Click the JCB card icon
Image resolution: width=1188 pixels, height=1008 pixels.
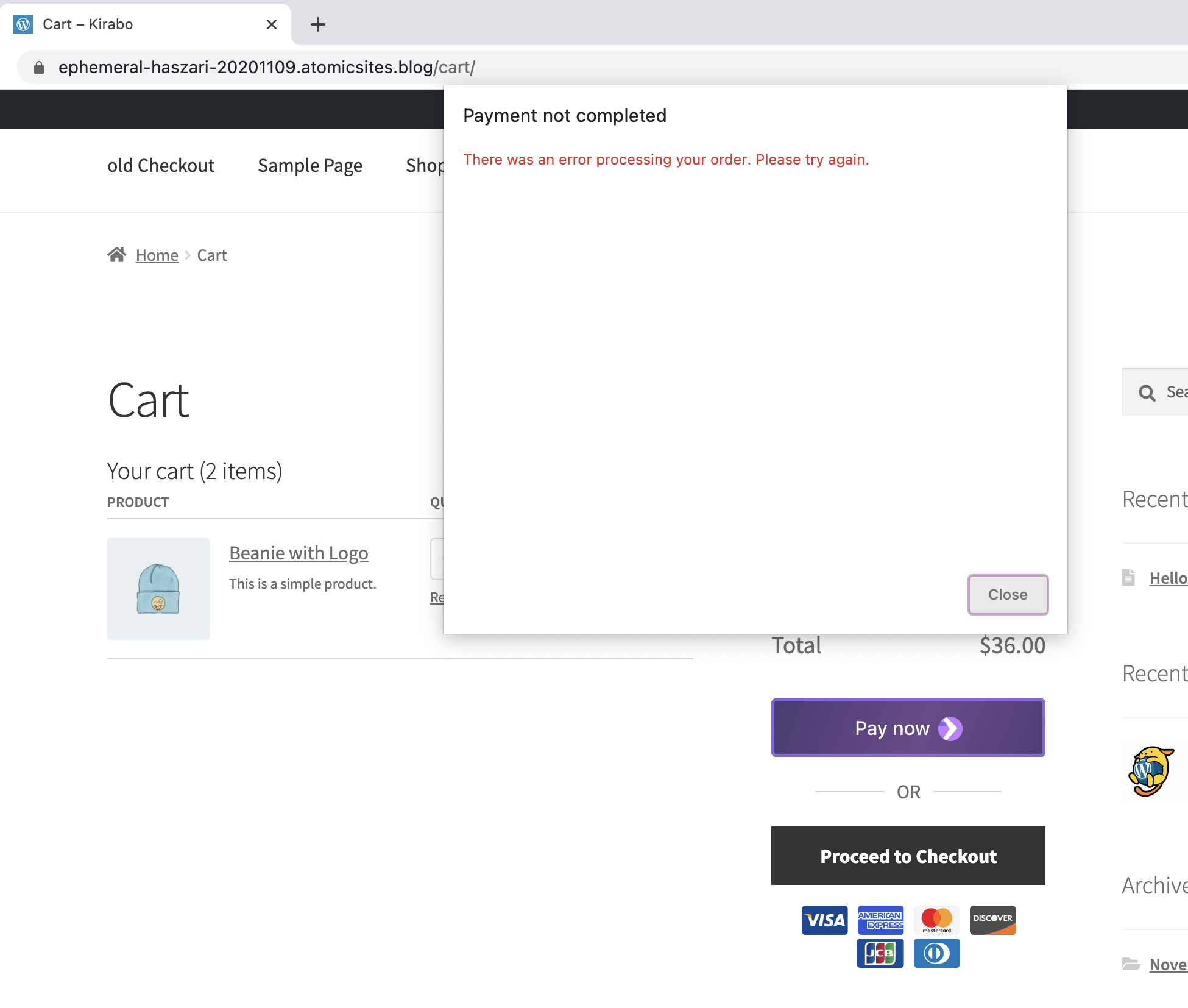pos(880,953)
